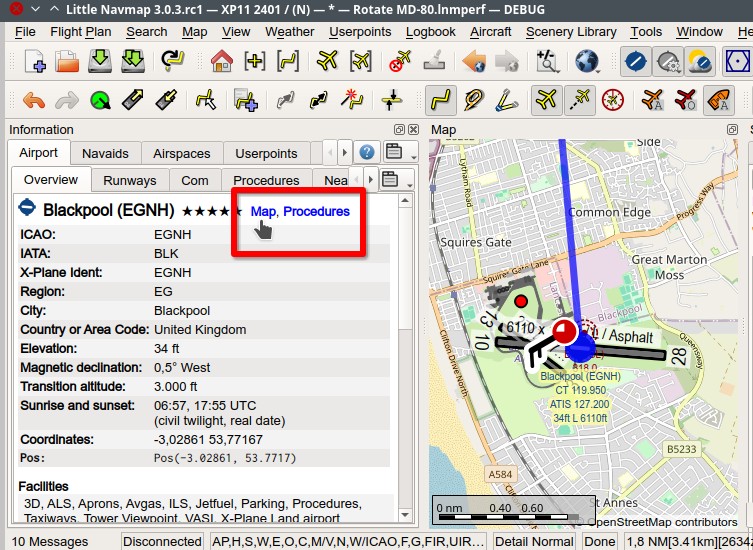
Task: Open the Flight Plan menu
Action: tap(80, 32)
